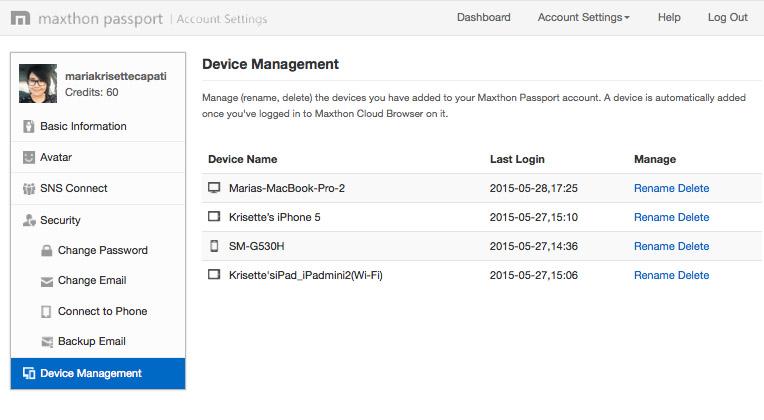The width and height of the screenshot is (764, 420).
Task: Click the SM-G530H device name
Action: [257, 247]
